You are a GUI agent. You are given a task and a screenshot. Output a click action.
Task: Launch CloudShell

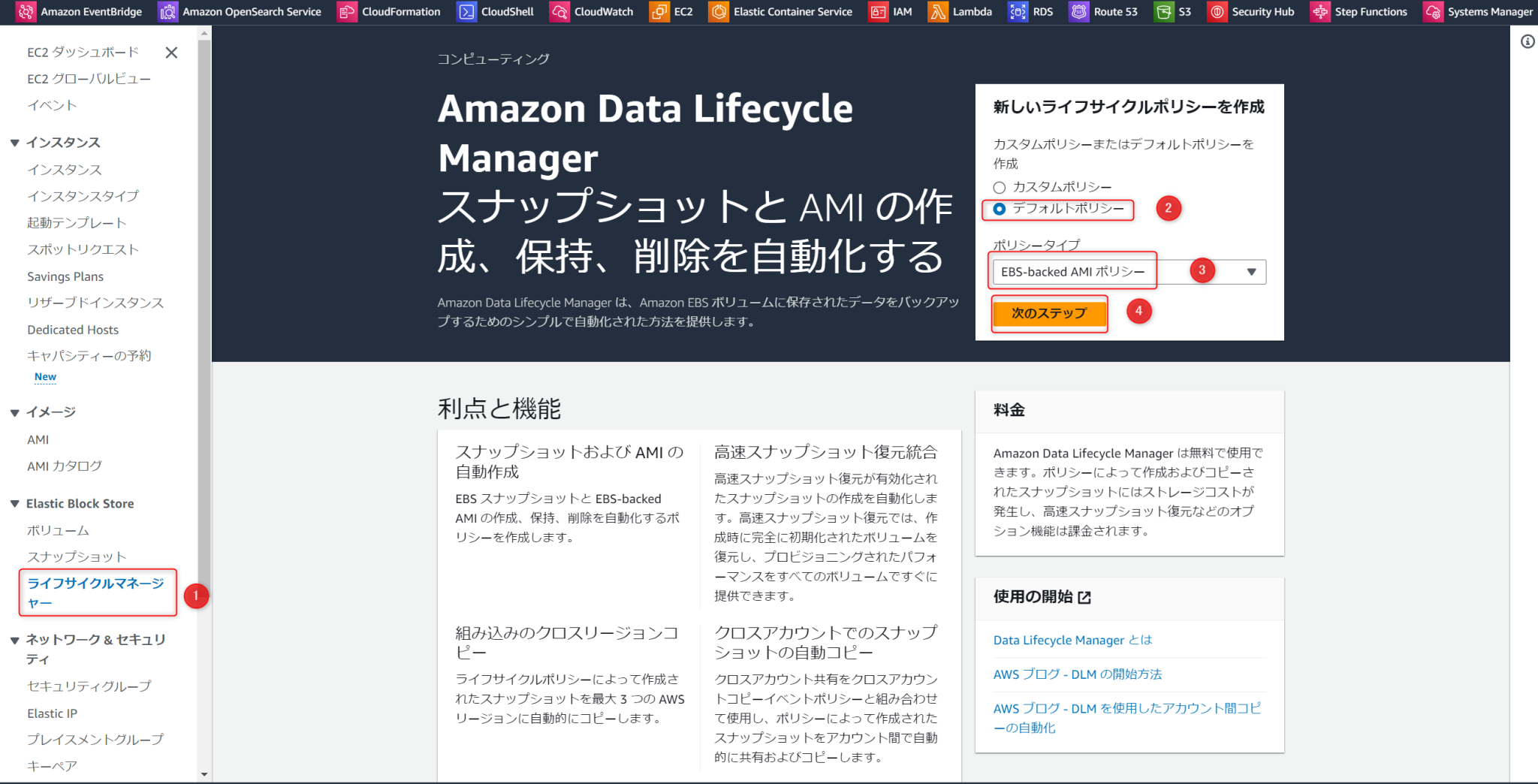pyautogui.click(x=504, y=11)
